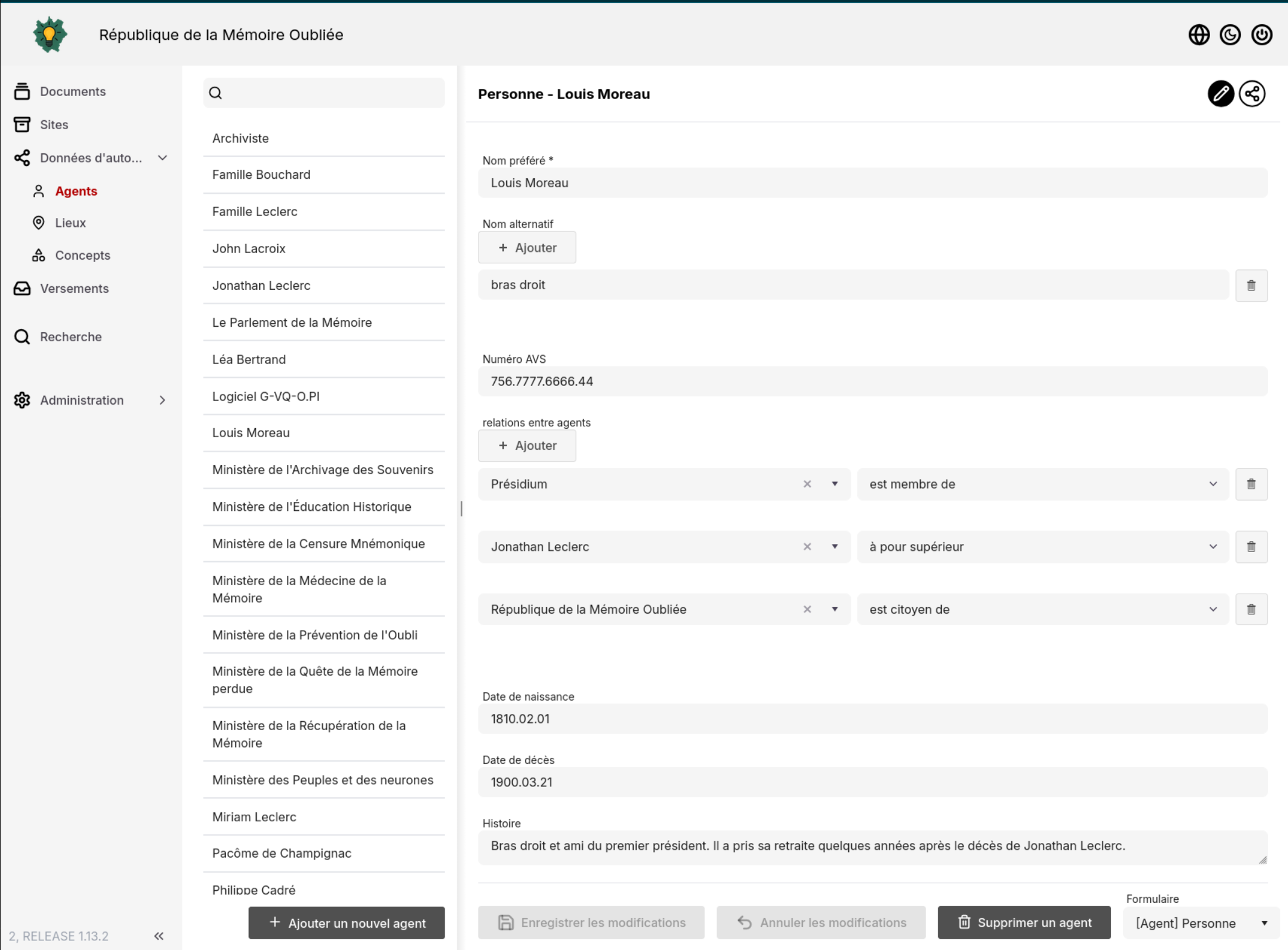
Task: Open the 'est membre de' relation dropdown
Action: click(1043, 484)
